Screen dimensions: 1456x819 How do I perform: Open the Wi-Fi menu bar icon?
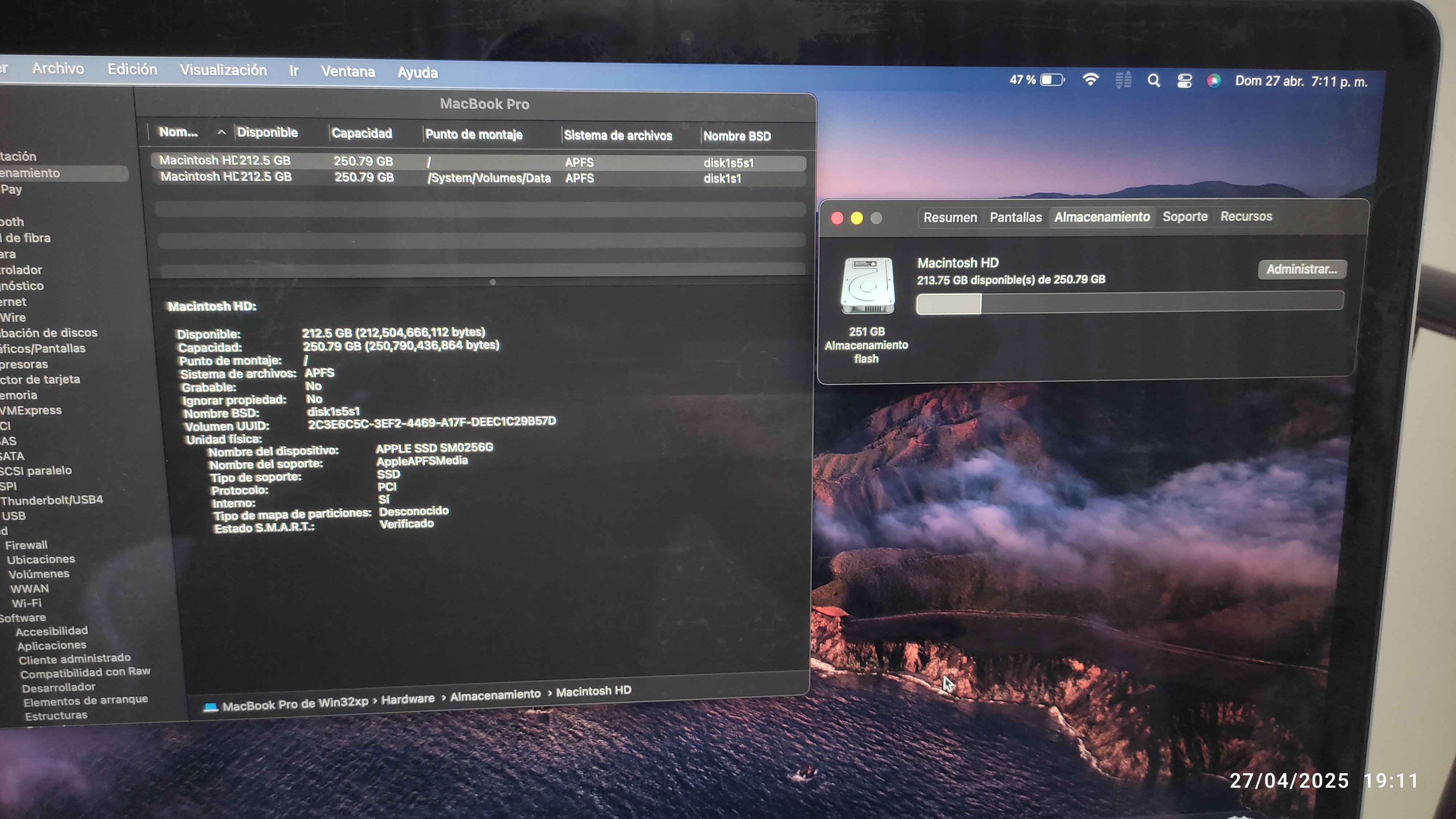[x=1090, y=80]
